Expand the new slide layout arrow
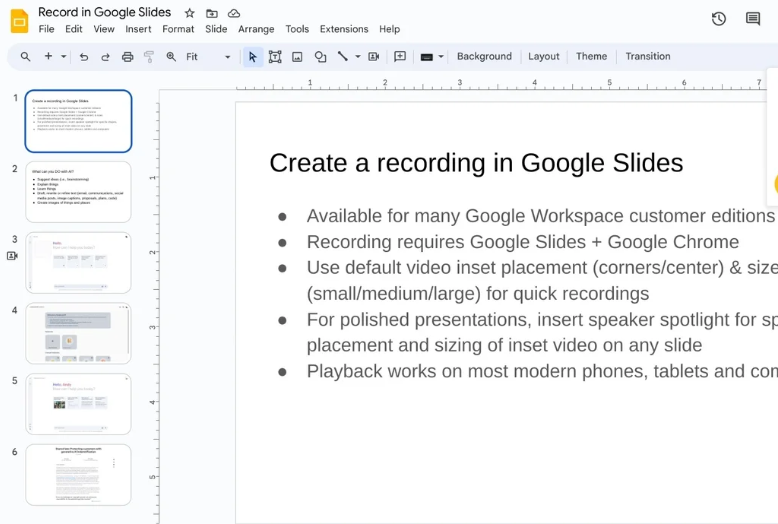The width and height of the screenshot is (778, 524). point(64,57)
